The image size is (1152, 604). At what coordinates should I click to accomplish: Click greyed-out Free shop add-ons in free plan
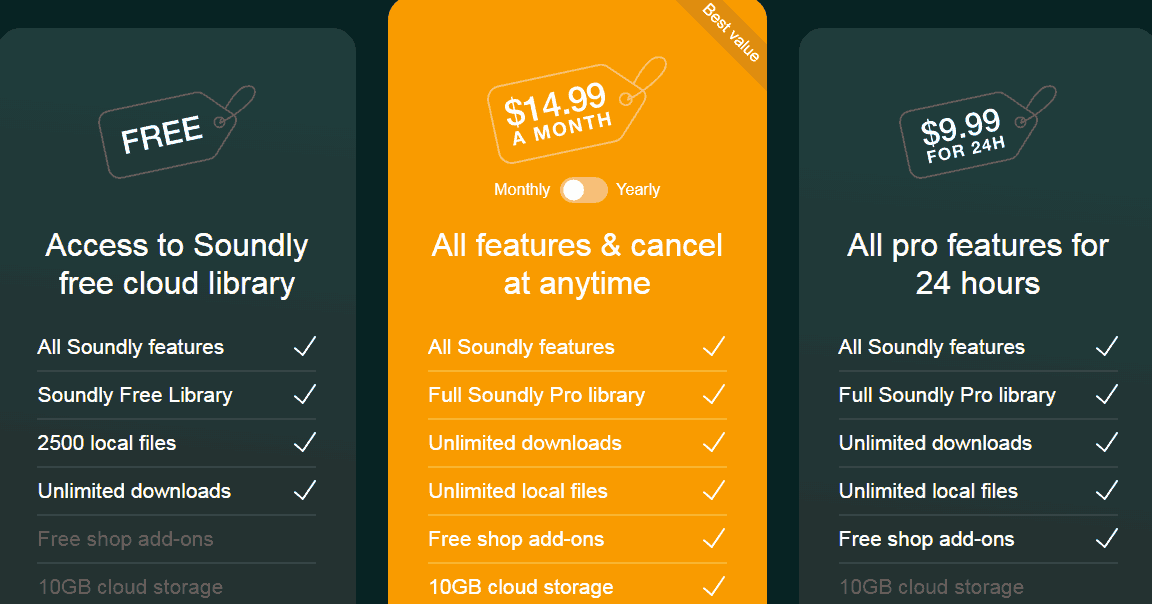(126, 539)
